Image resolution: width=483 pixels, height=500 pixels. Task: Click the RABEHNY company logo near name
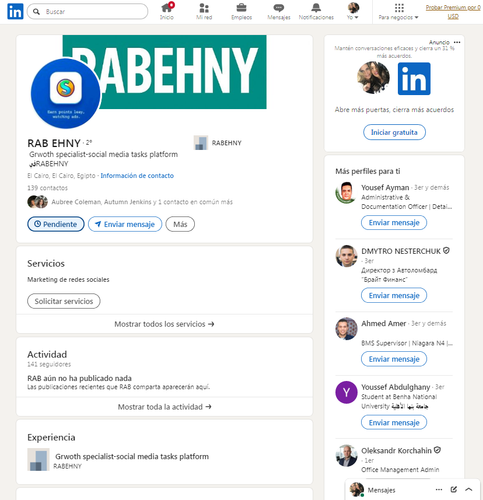click(201, 143)
